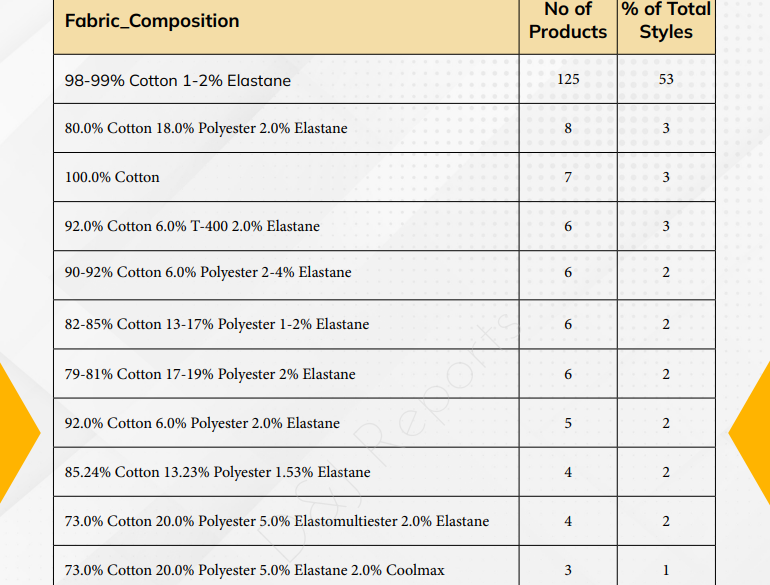The image size is (770, 585).
Task: Click the Fabric_Composition column header
Action: (152, 21)
